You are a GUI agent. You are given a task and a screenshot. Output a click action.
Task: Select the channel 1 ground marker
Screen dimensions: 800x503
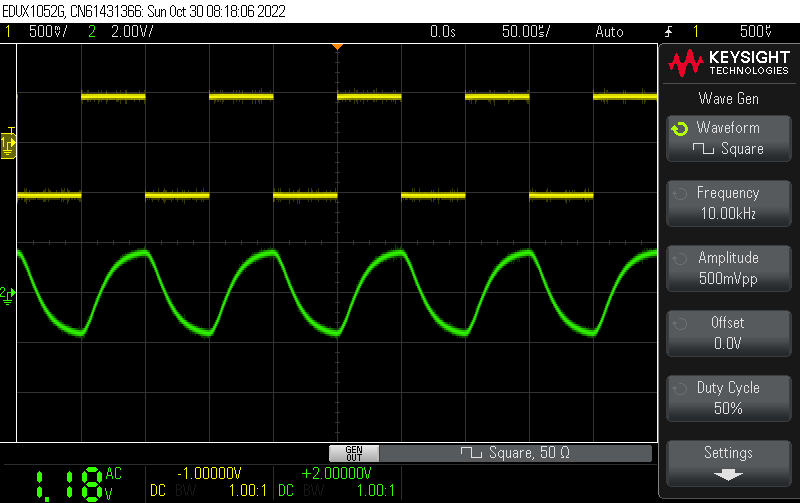[9, 146]
